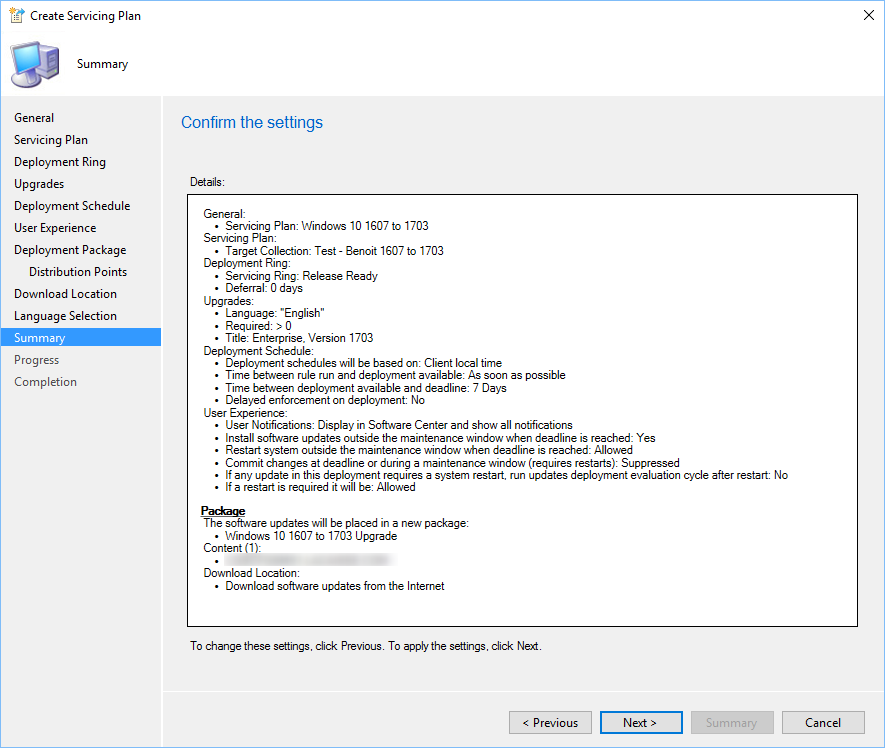The height and width of the screenshot is (748, 885).
Task: Click 'The software updates will be placed' line
Action: [336, 523]
